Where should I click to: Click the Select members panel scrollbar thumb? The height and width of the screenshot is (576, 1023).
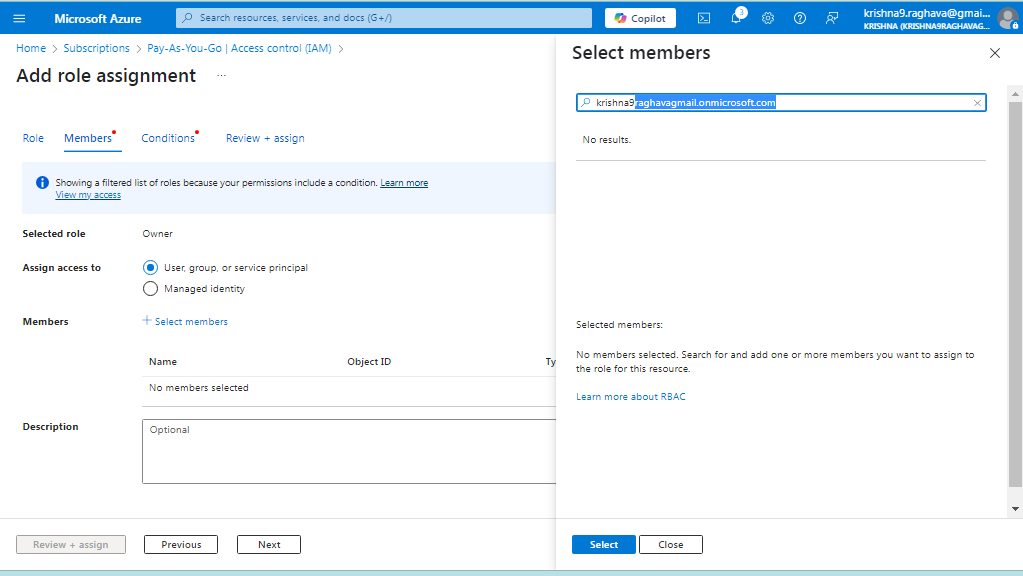coord(1015,294)
